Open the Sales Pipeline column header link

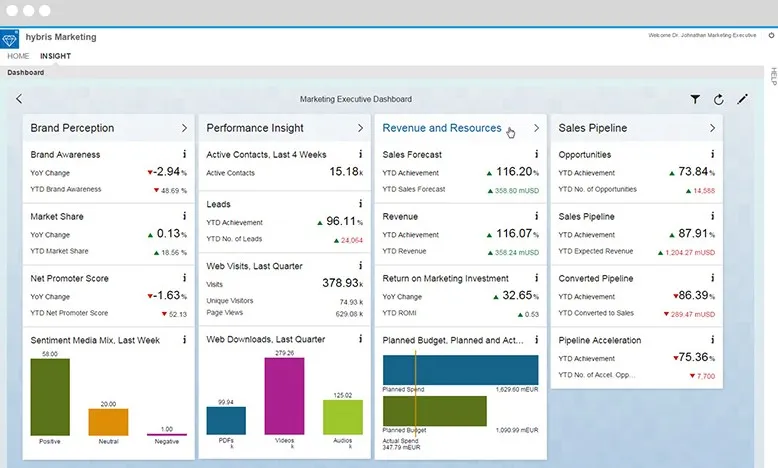point(592,128)
